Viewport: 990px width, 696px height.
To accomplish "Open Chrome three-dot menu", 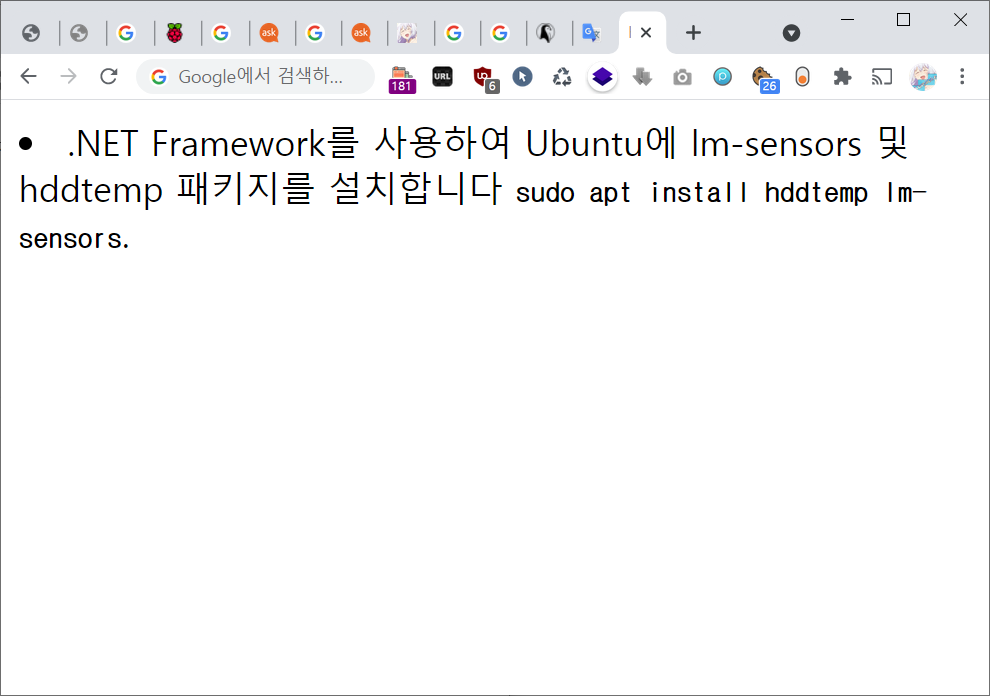I will [962, 76].
